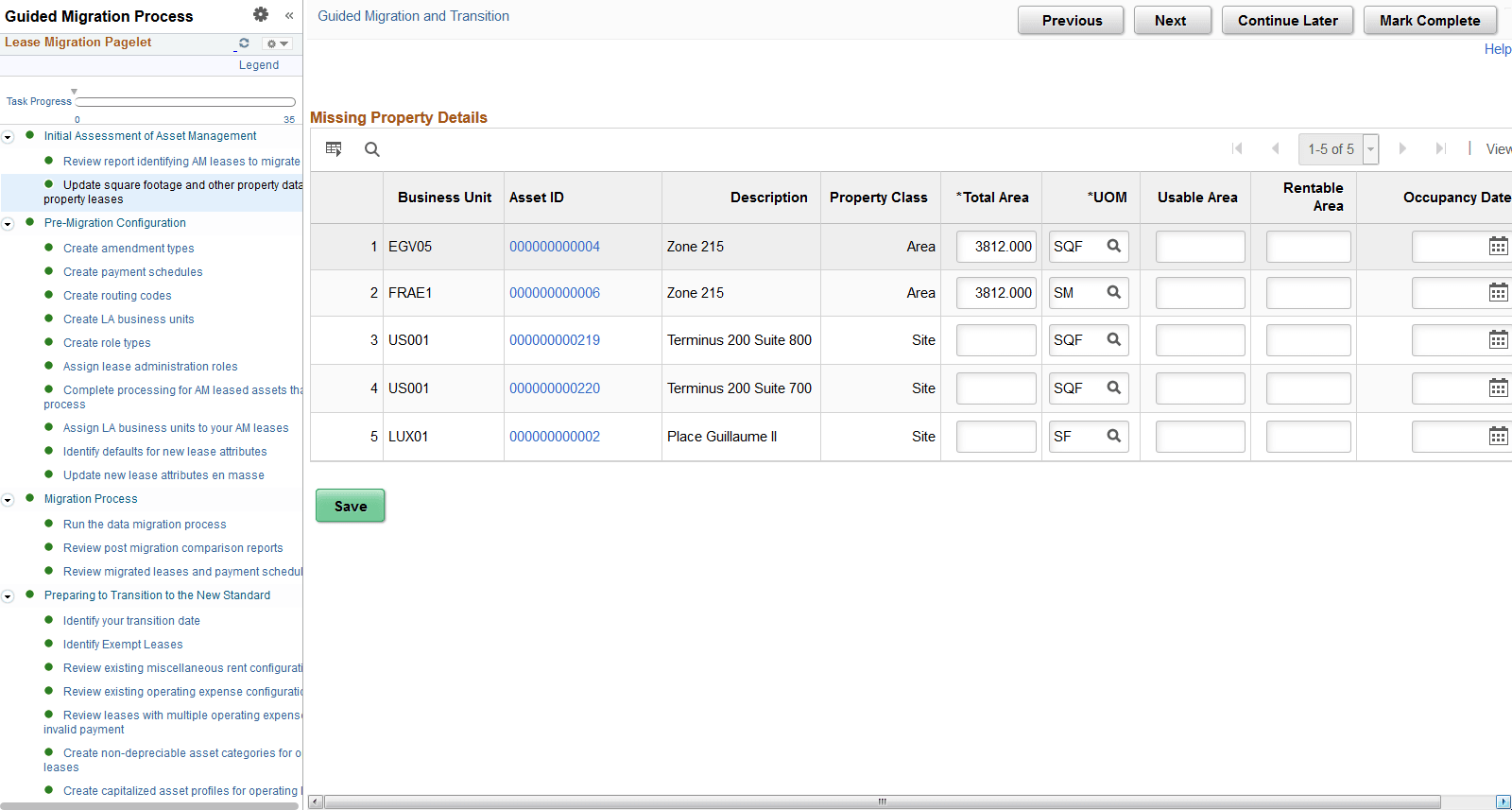Click the Previous button
The height and width of the screenshot is (810, 1512).
pos(1071,20)
